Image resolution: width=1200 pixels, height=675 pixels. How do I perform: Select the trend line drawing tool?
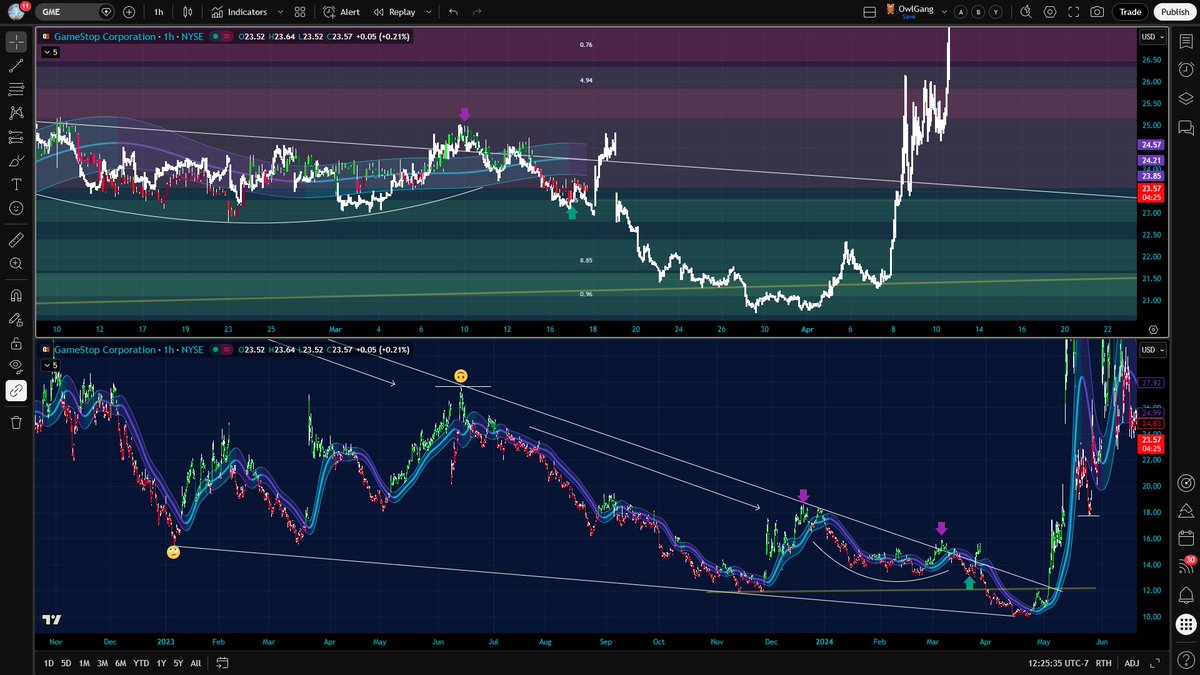point(16,66)
